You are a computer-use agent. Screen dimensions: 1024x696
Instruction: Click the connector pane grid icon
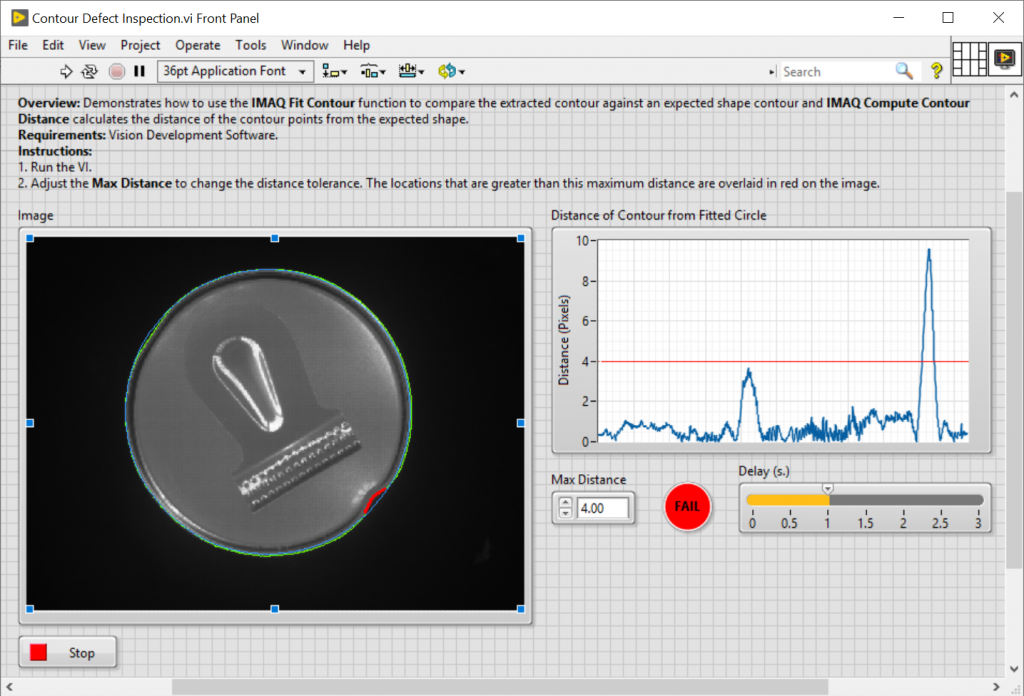969,59
